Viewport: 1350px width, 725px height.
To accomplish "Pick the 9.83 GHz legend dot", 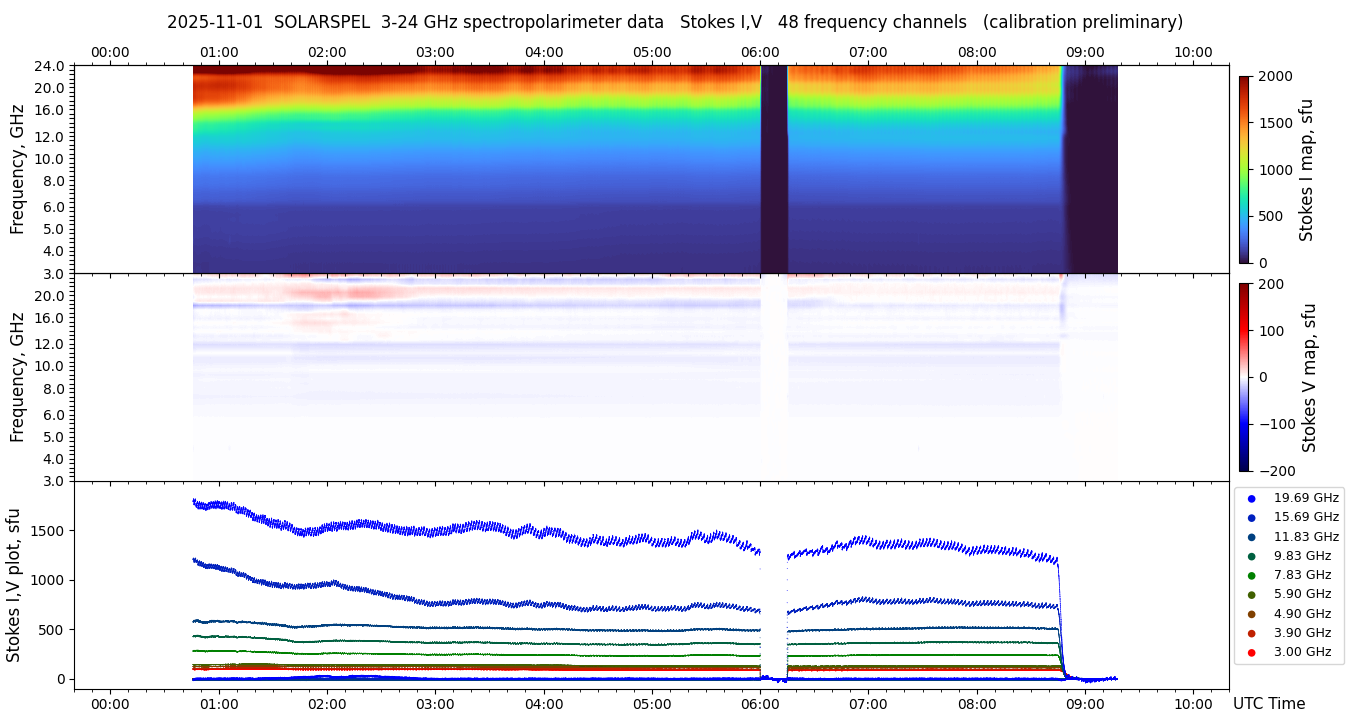I will click(x=1251, y=556).
